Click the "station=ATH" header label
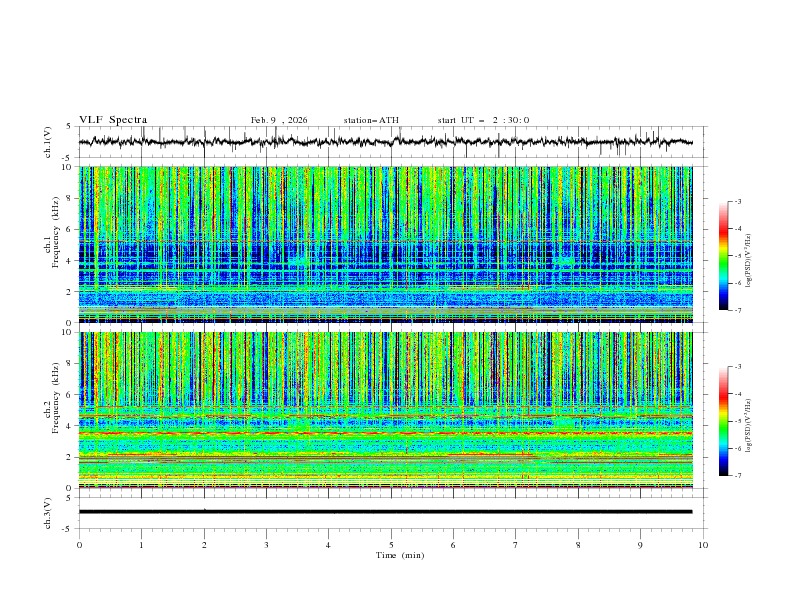This screenshot has width=792, height=612. point(371,120)
